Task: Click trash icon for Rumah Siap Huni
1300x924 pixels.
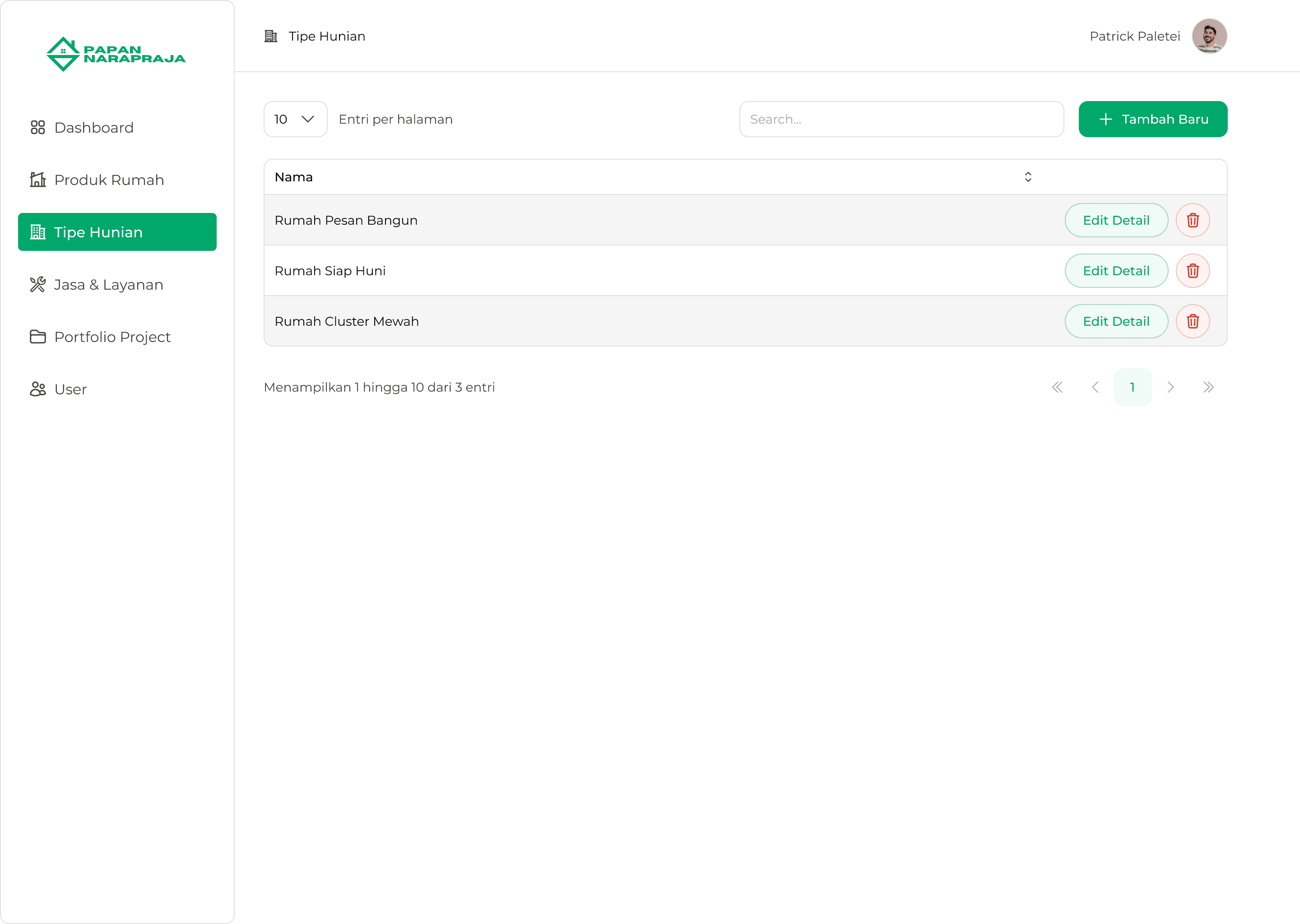Action: [1193, 271]
